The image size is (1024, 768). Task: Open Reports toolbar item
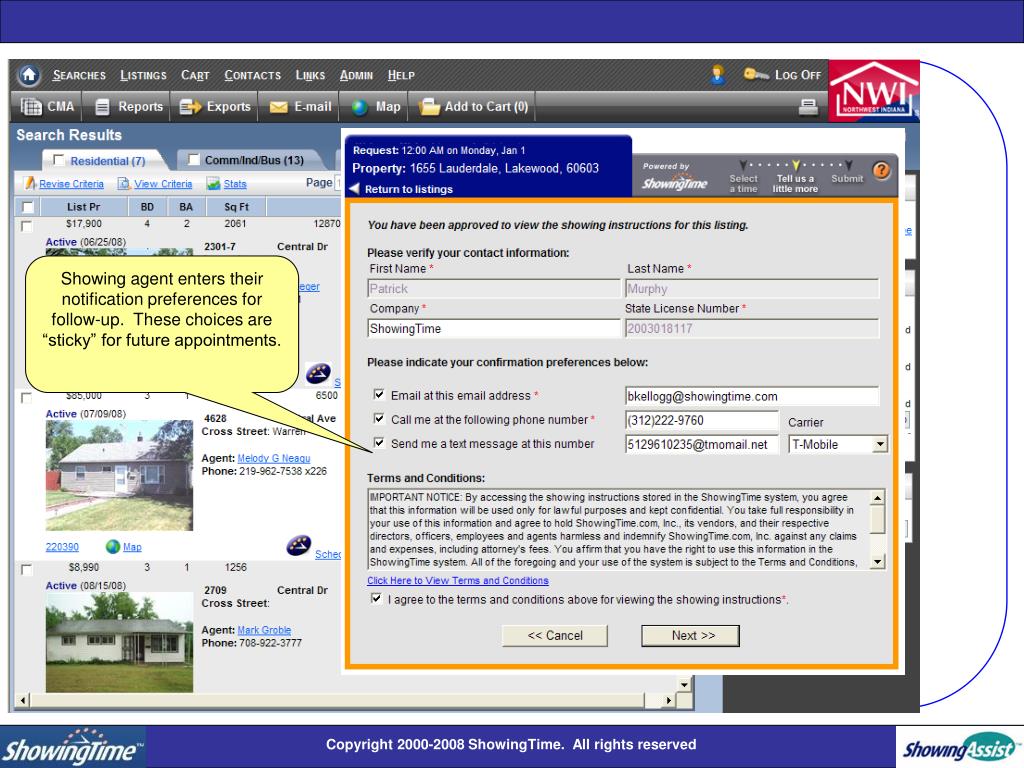(x=129, y=106)
